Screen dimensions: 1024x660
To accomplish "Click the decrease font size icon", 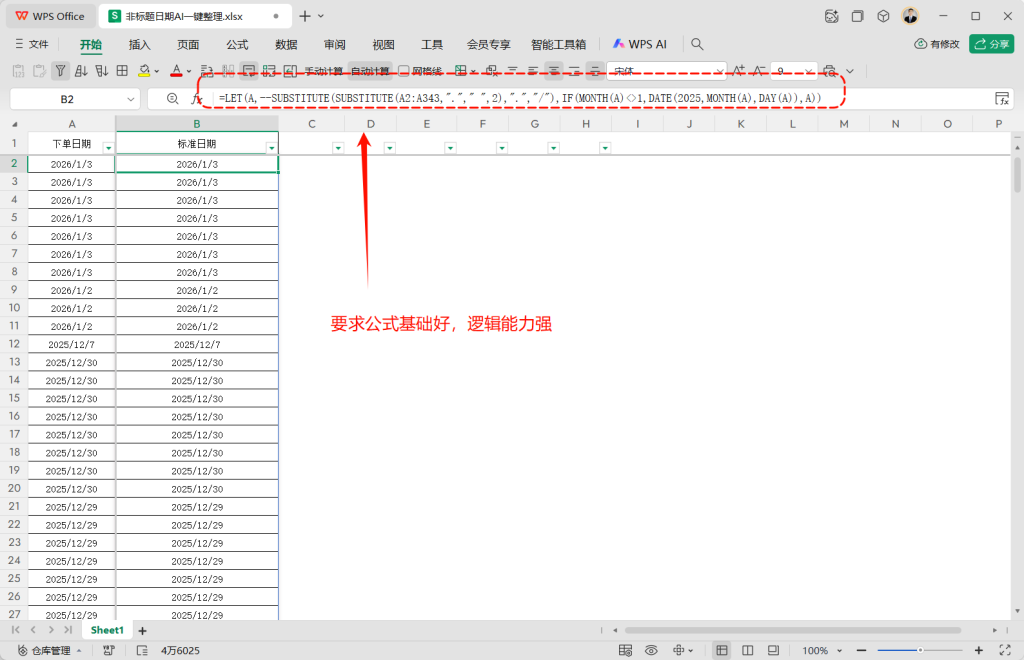I will click(x=759, y=71).
